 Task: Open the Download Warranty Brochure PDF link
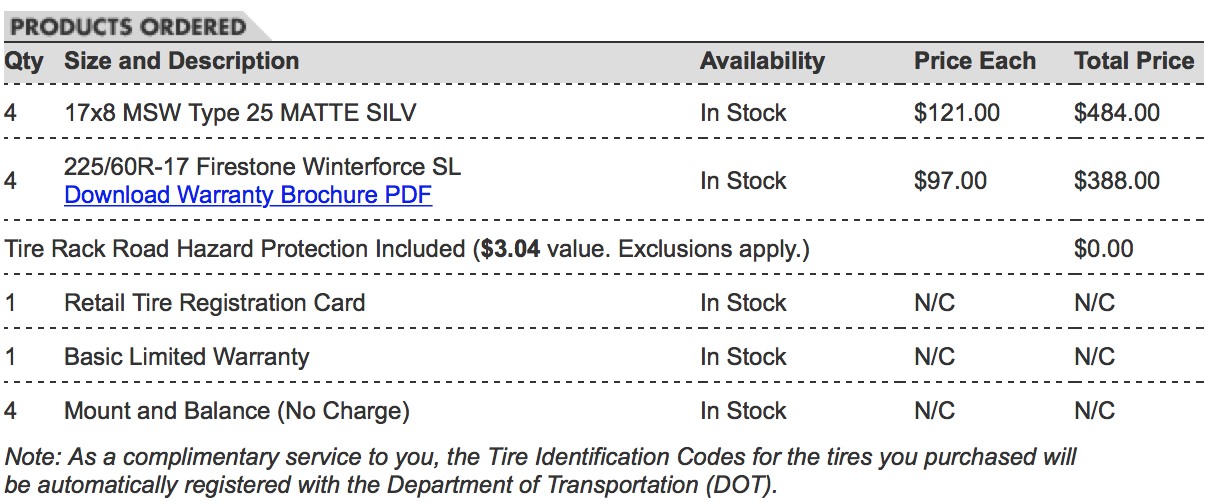(247, 195)
